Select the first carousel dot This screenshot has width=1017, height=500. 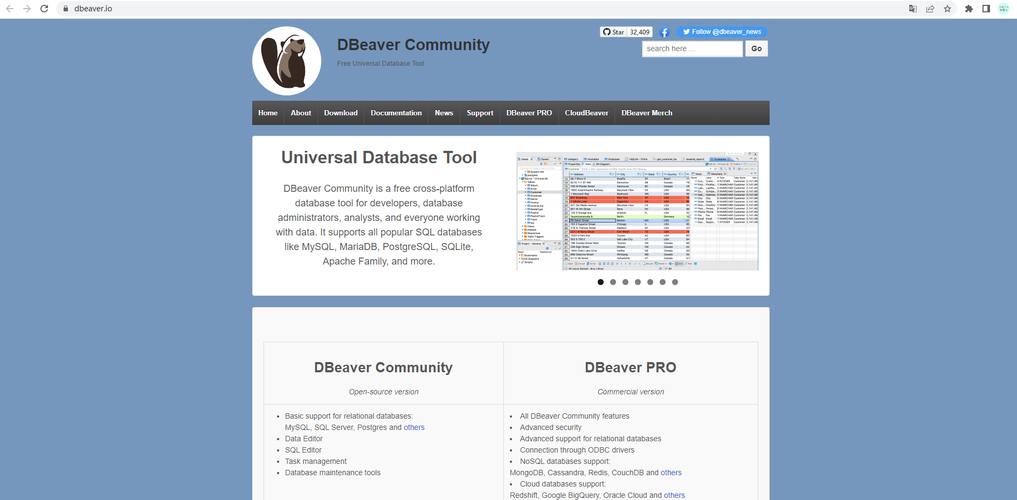(x=601, y=282)
